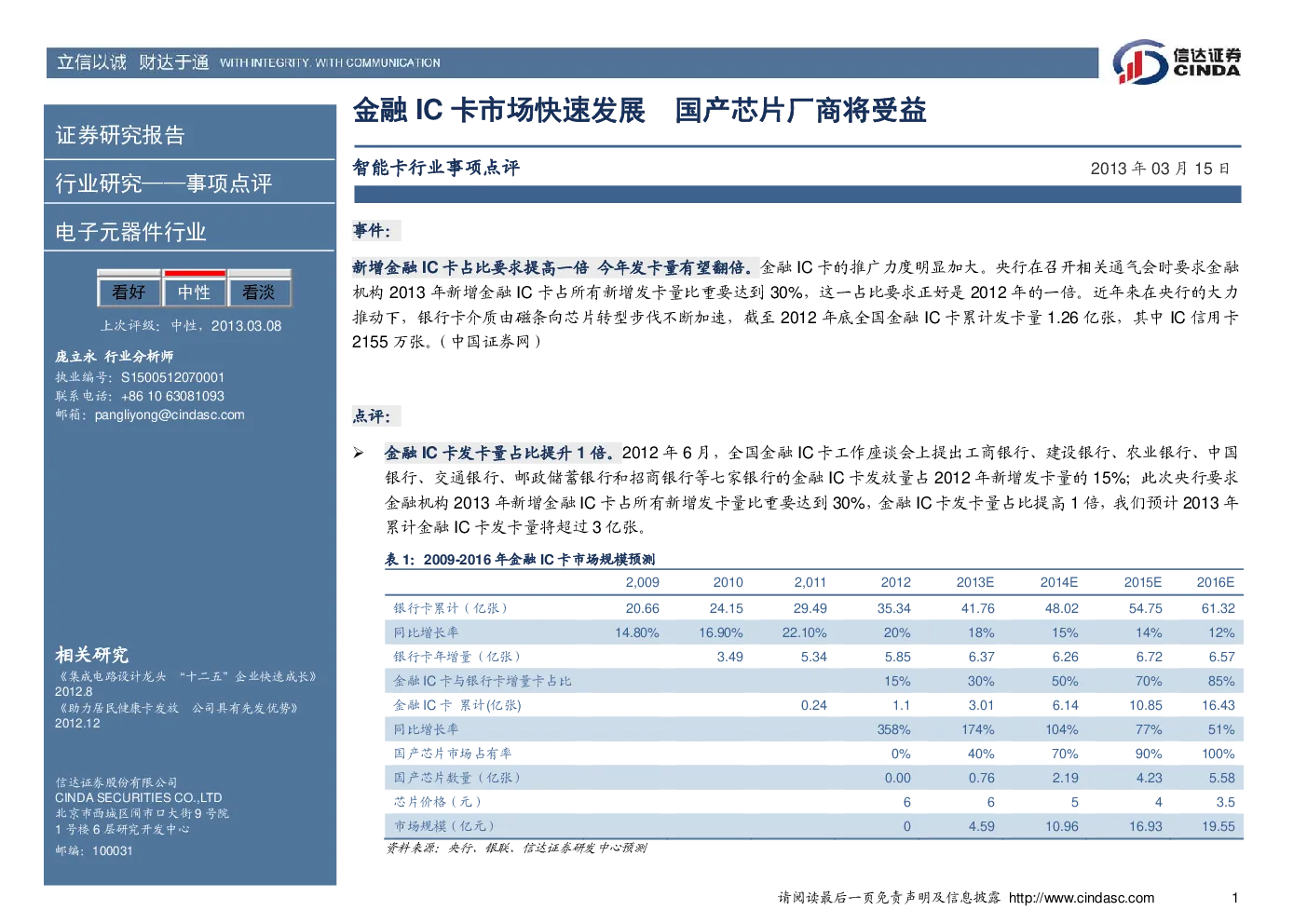Select the 中性 rating box
The height and width of the screenshot is (924, 1307).
[194, 292]
